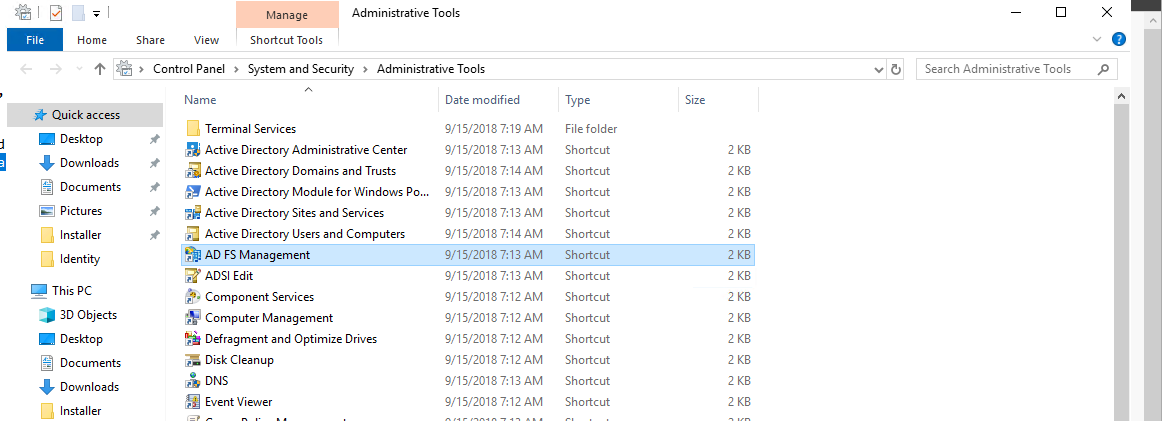
Task: Open the recent locations dropdown arrow
Action: [x=79, y=69]
